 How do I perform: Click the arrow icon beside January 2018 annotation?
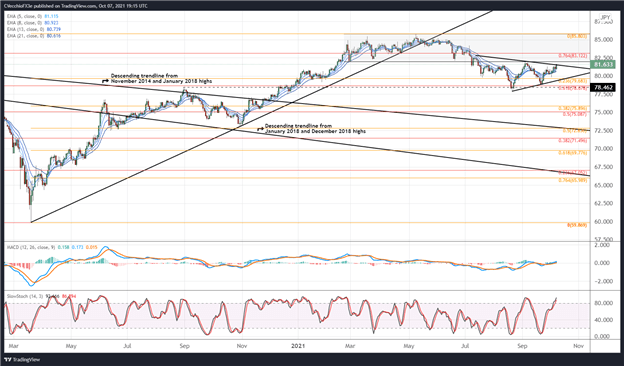(260, 129)
